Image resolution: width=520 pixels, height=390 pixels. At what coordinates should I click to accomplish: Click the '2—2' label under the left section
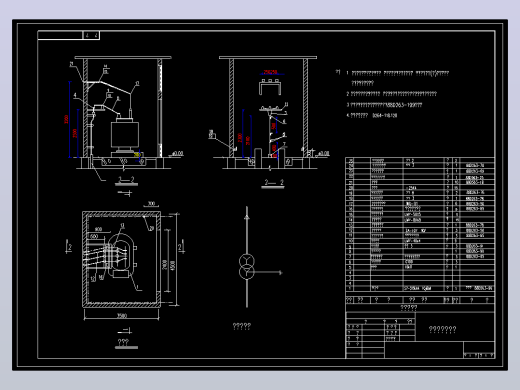(126, 180)
